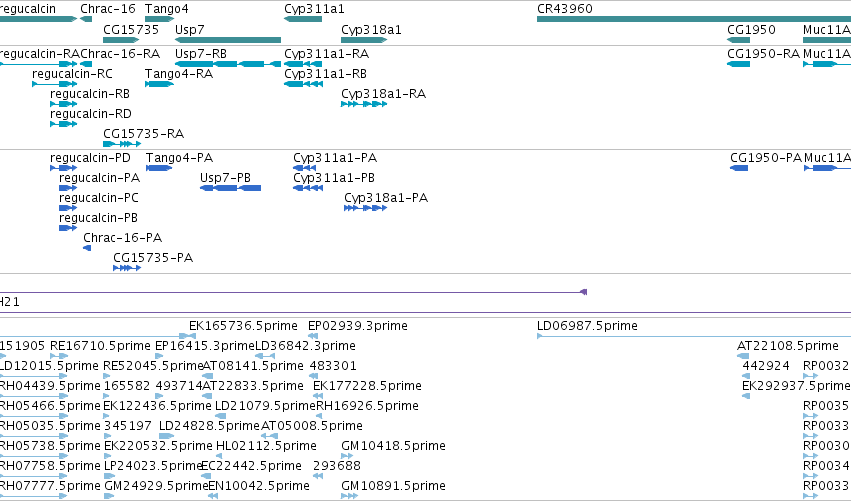
Task: Click the Usp7-RB transcript exons
Action: (228, 64)
